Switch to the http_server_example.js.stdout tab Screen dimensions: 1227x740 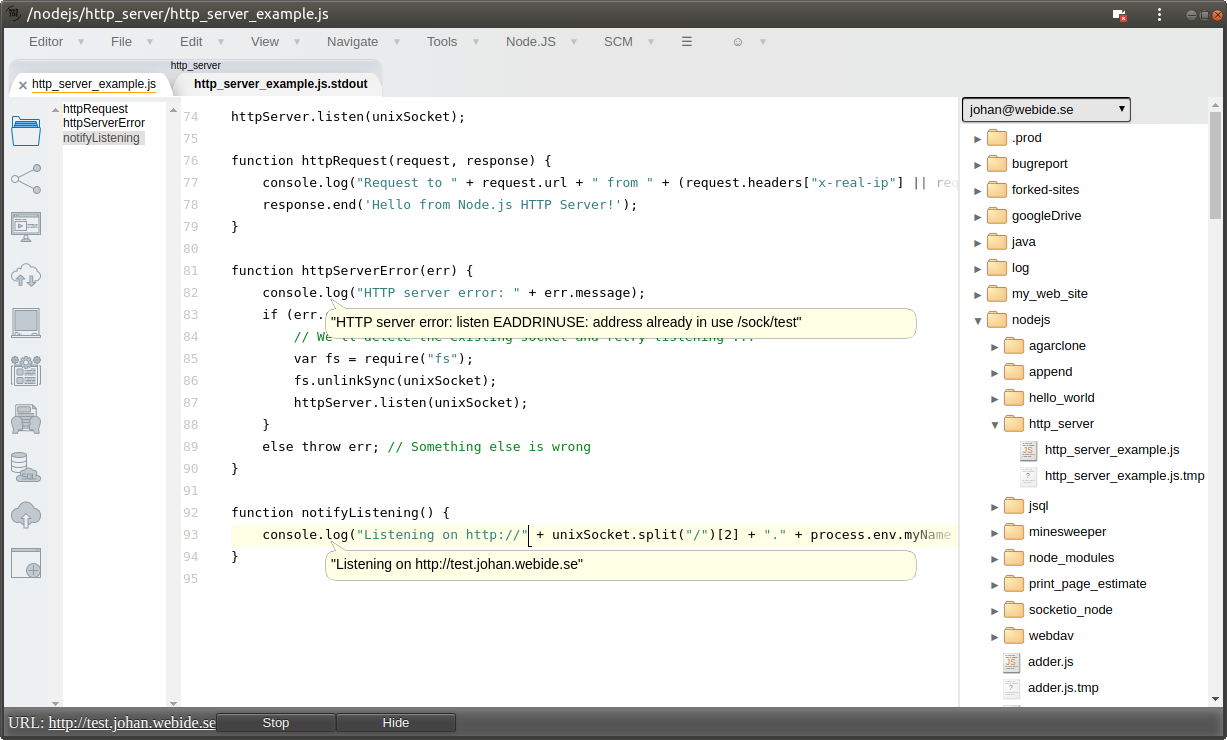[x=280, y=84]
